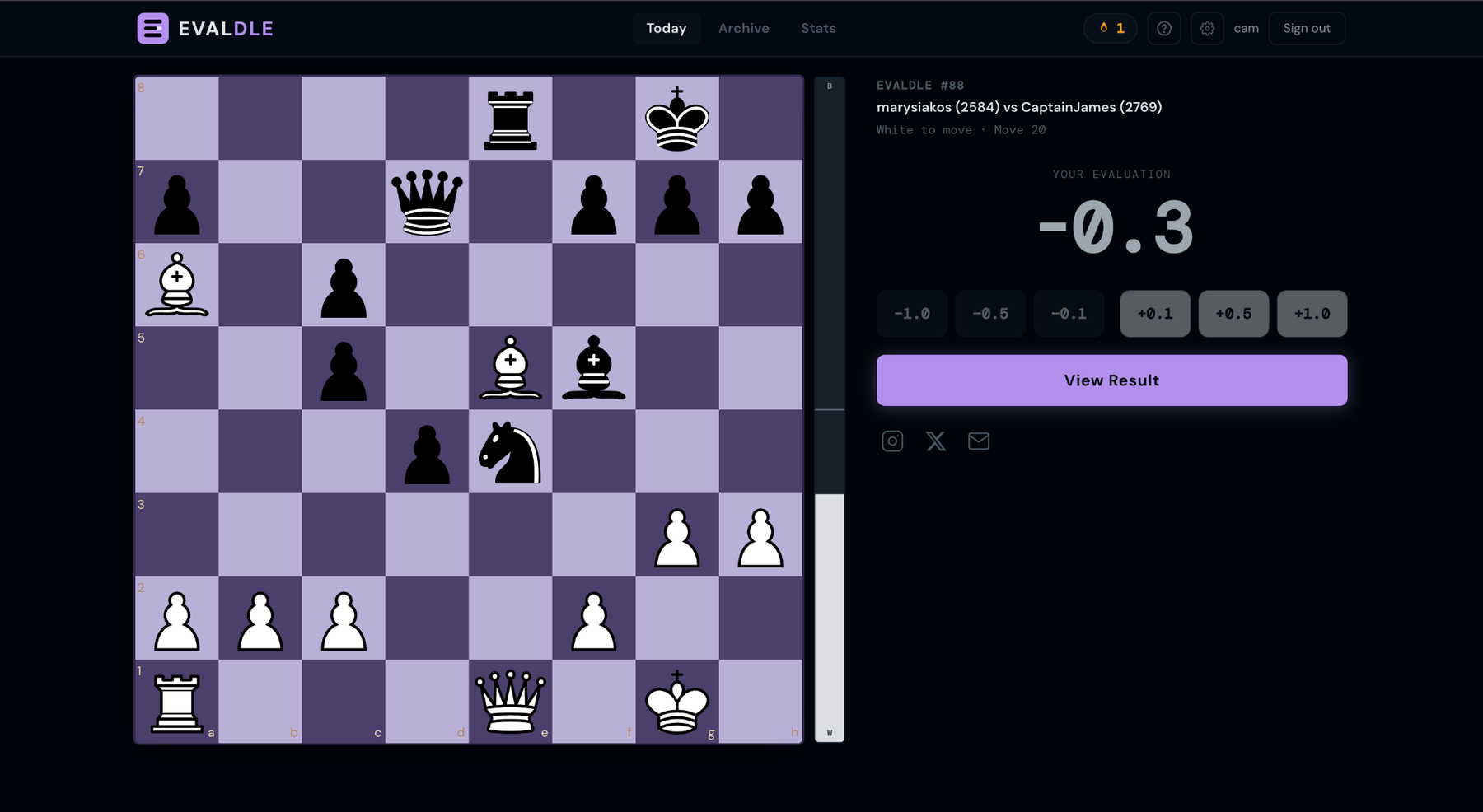Increase evaluation by 1.0
Viewport: 1483px width, 812px height.
tap(1312, 314)
